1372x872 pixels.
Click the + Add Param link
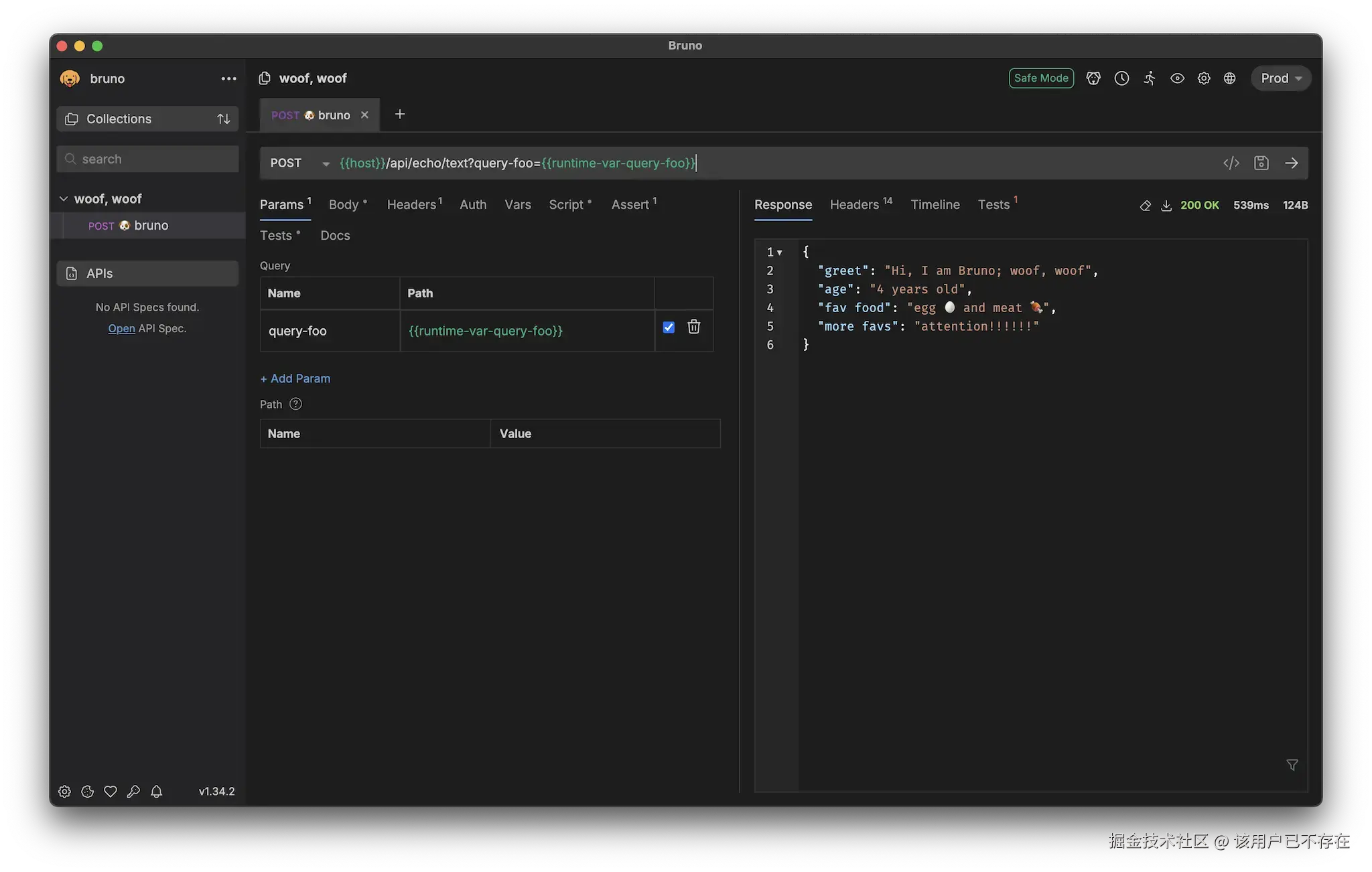pos(295,378)
